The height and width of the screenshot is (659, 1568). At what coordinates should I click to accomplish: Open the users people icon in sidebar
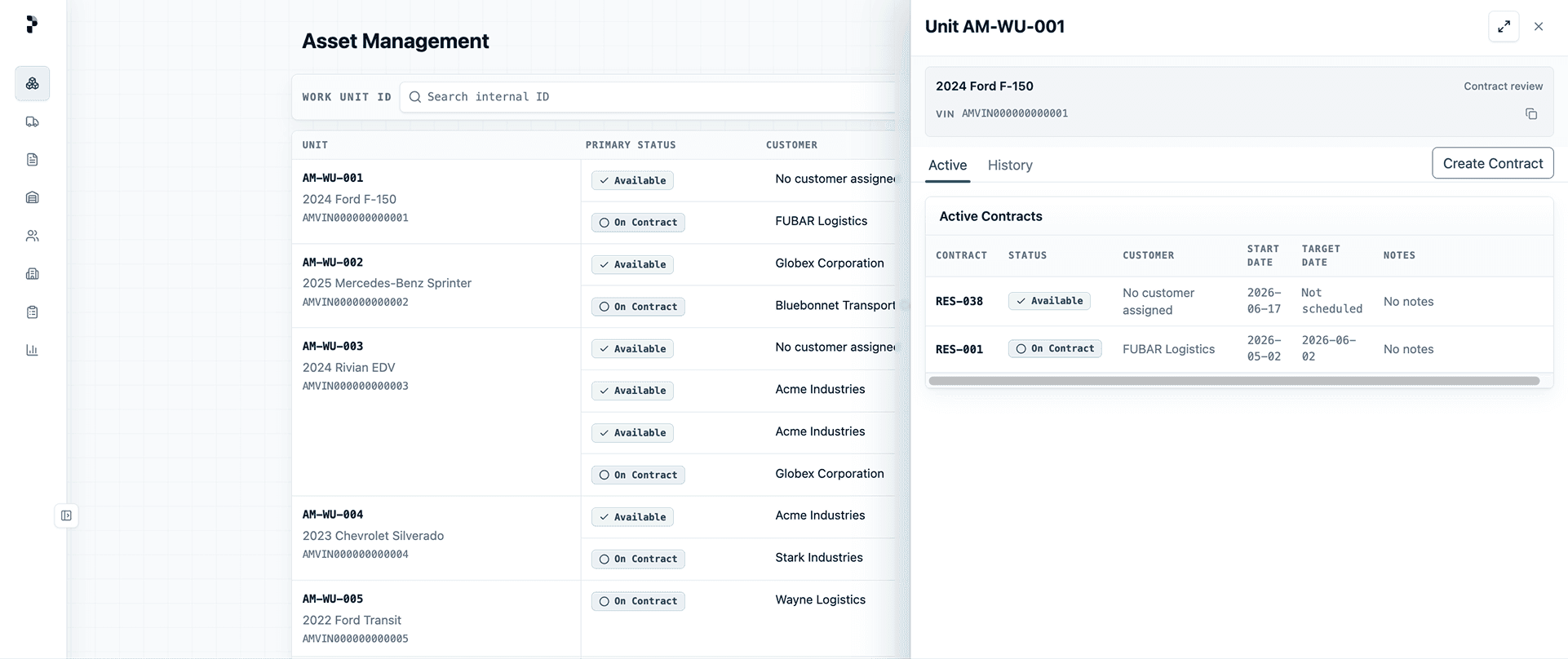(33, 236)
